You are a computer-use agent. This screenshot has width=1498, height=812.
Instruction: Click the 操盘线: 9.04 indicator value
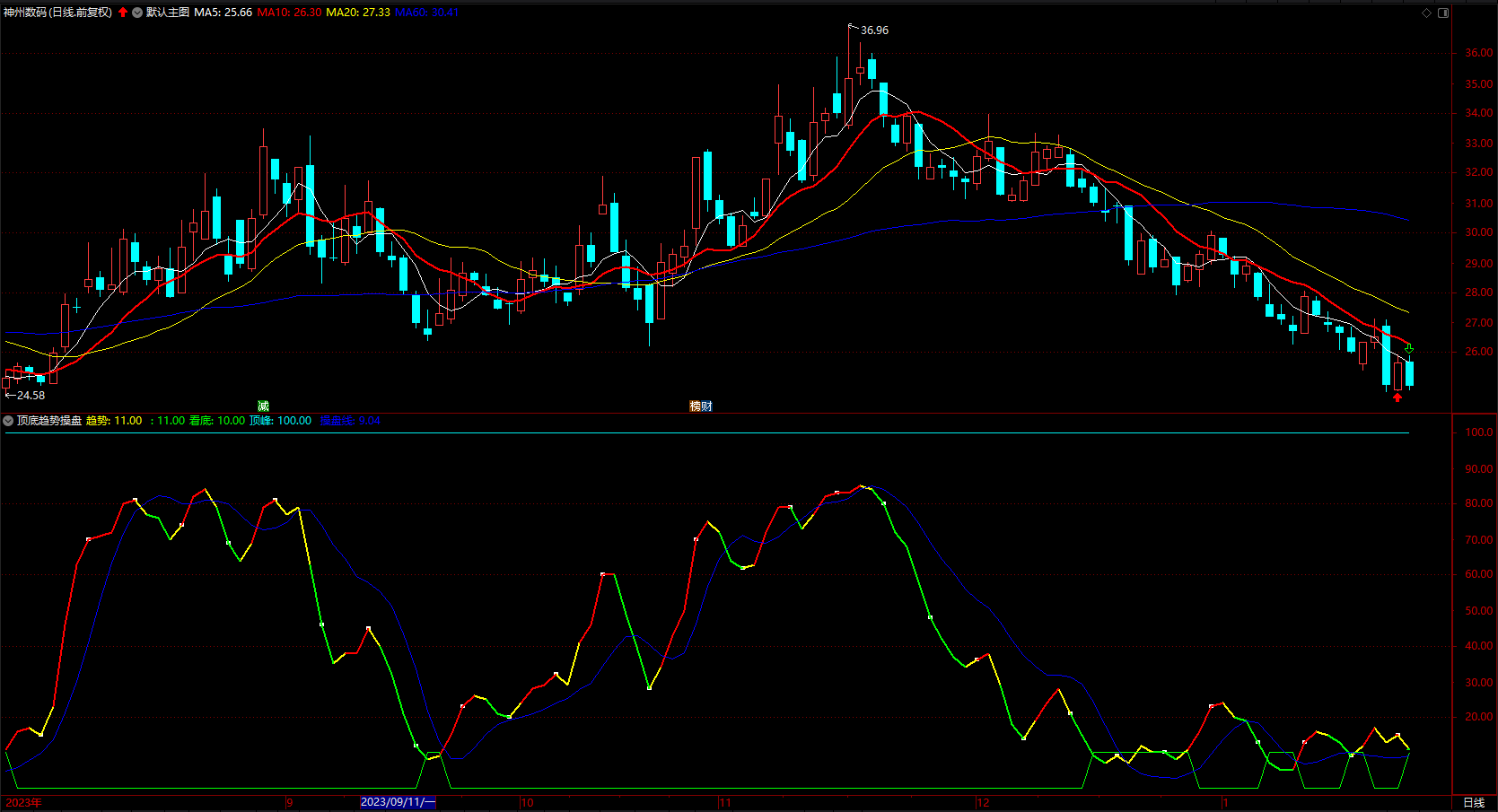350,421
